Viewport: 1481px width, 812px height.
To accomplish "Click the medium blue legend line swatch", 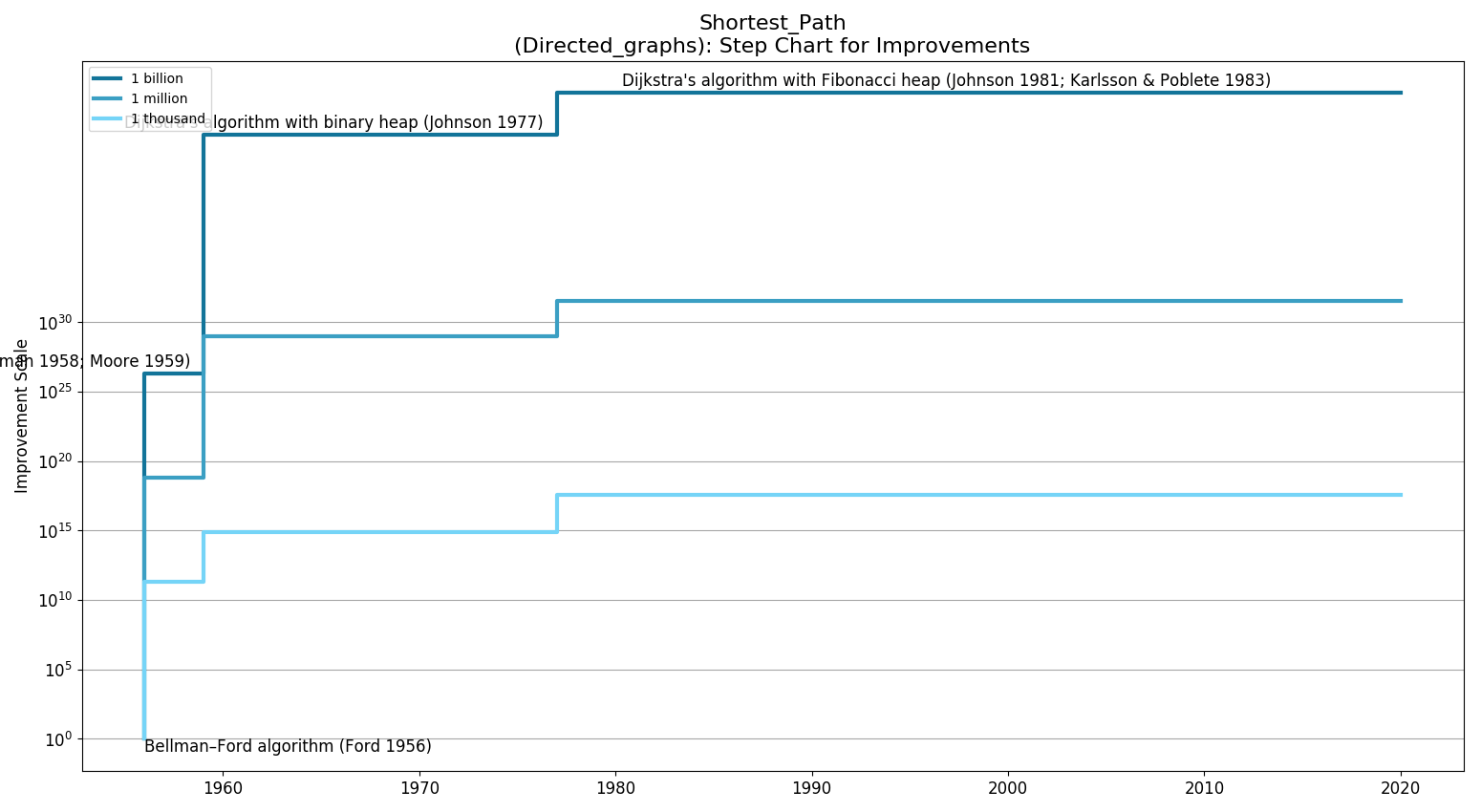I will (108, 98).
